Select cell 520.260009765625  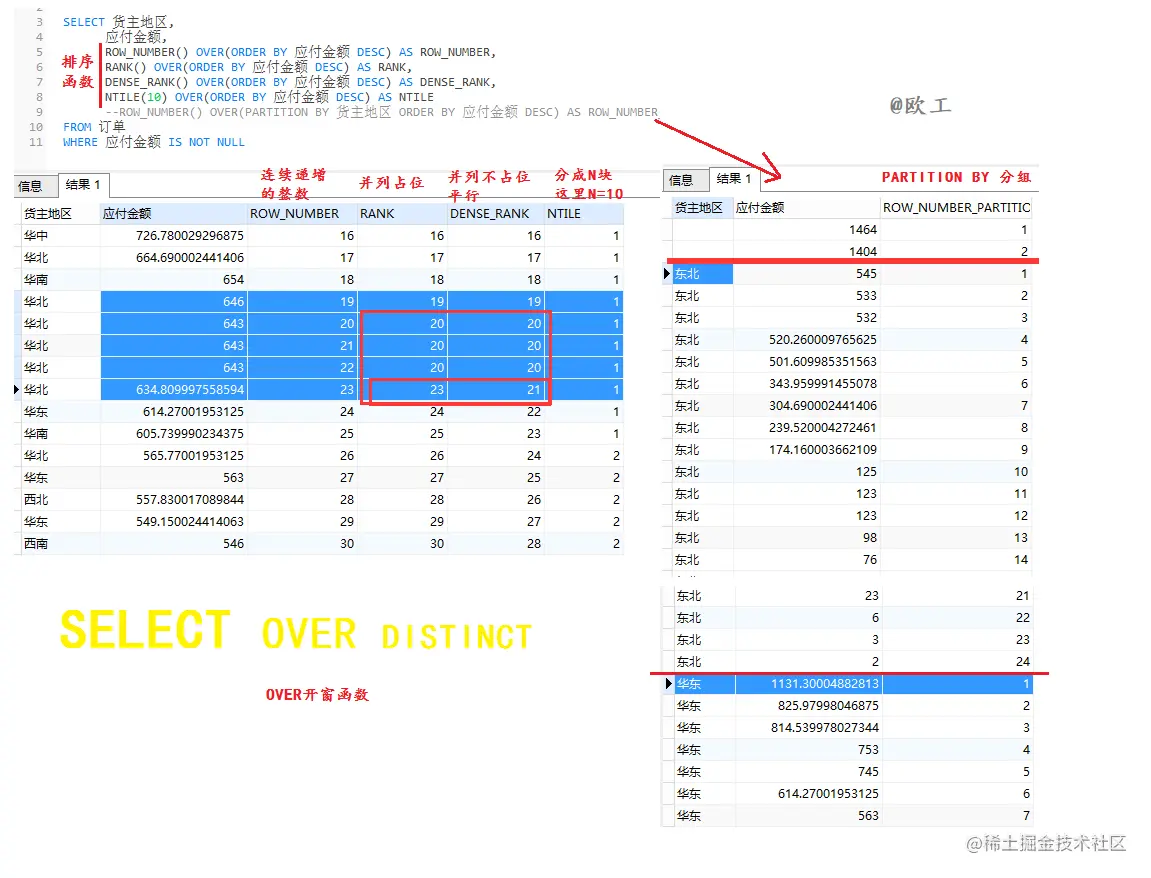tap(806, 340)
